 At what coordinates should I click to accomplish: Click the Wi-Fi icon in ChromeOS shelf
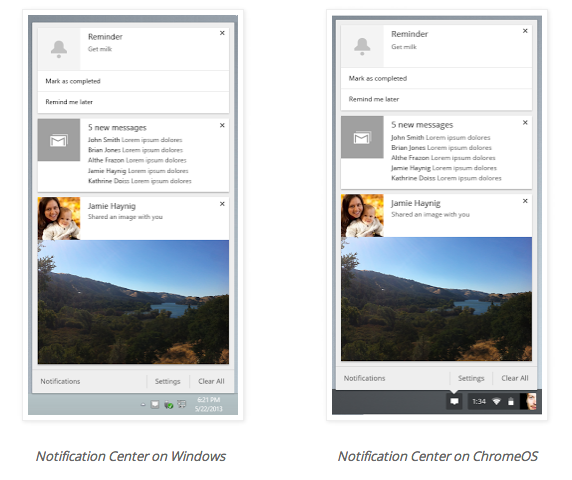(x=496, y=402)
